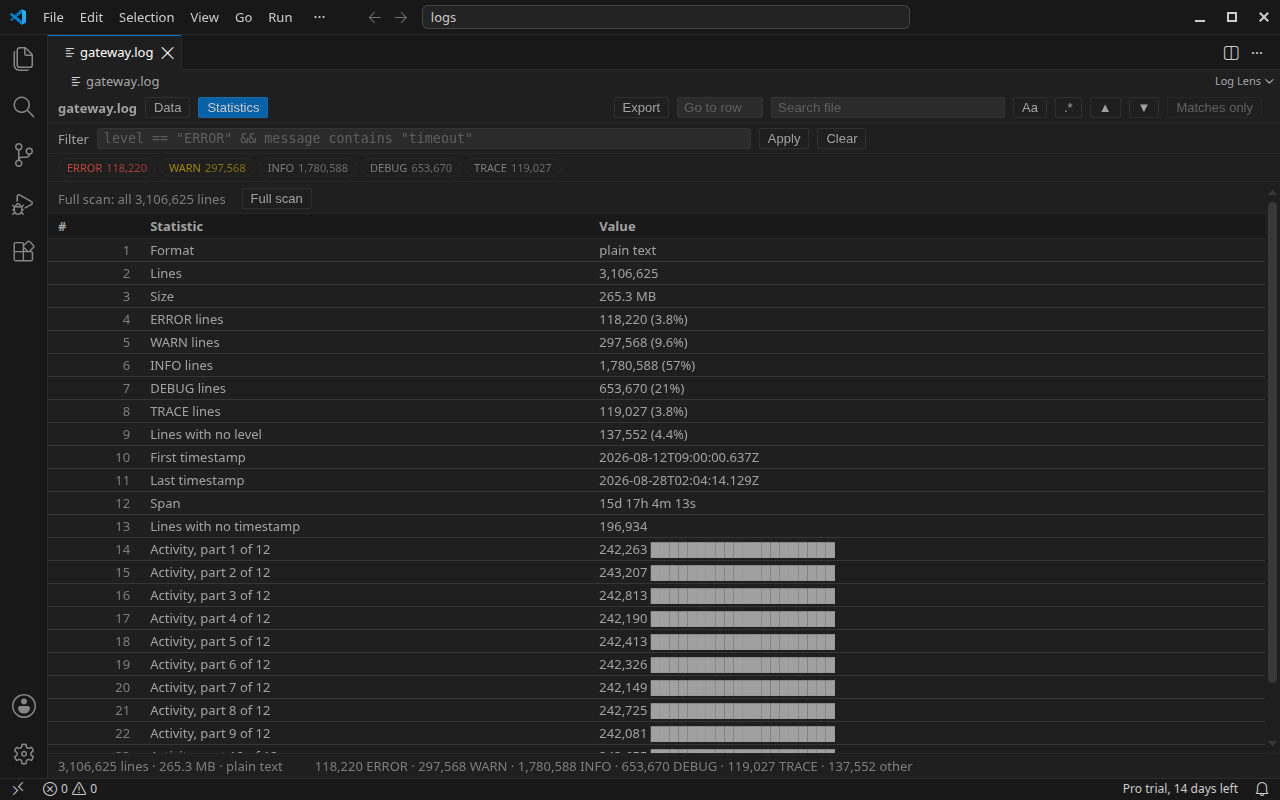Open the Run and Debug view
Image resolution: width=1280 pixels, height=800 pixels.
click(24, 203)
